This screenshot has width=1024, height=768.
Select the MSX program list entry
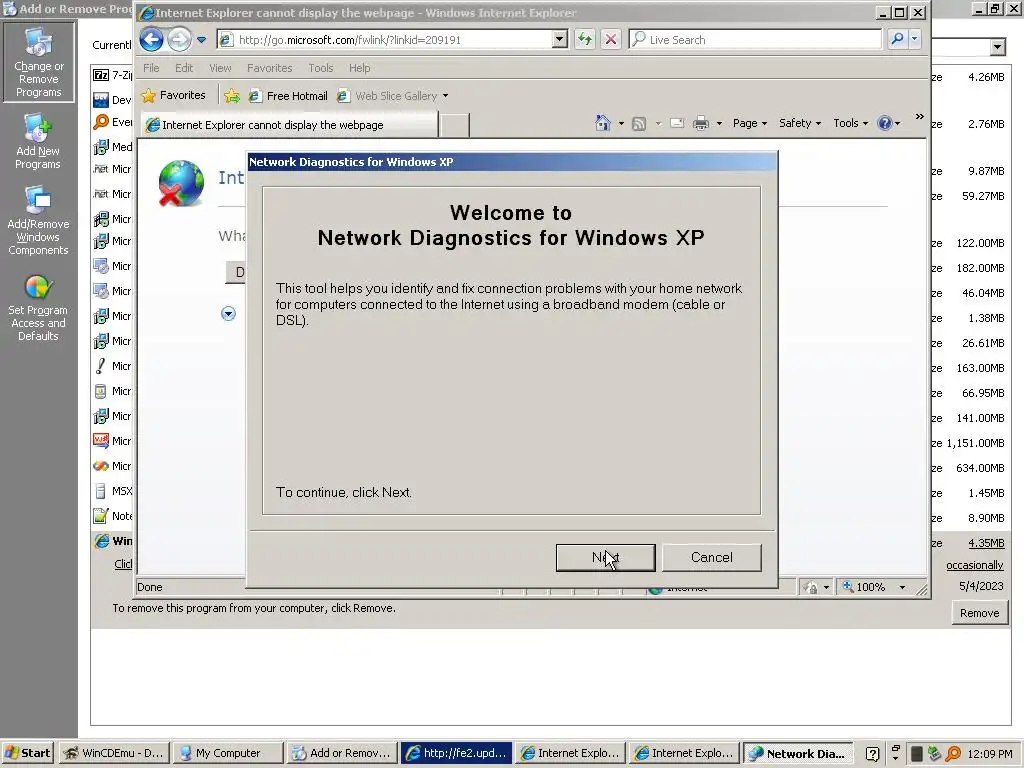point(113,491)
